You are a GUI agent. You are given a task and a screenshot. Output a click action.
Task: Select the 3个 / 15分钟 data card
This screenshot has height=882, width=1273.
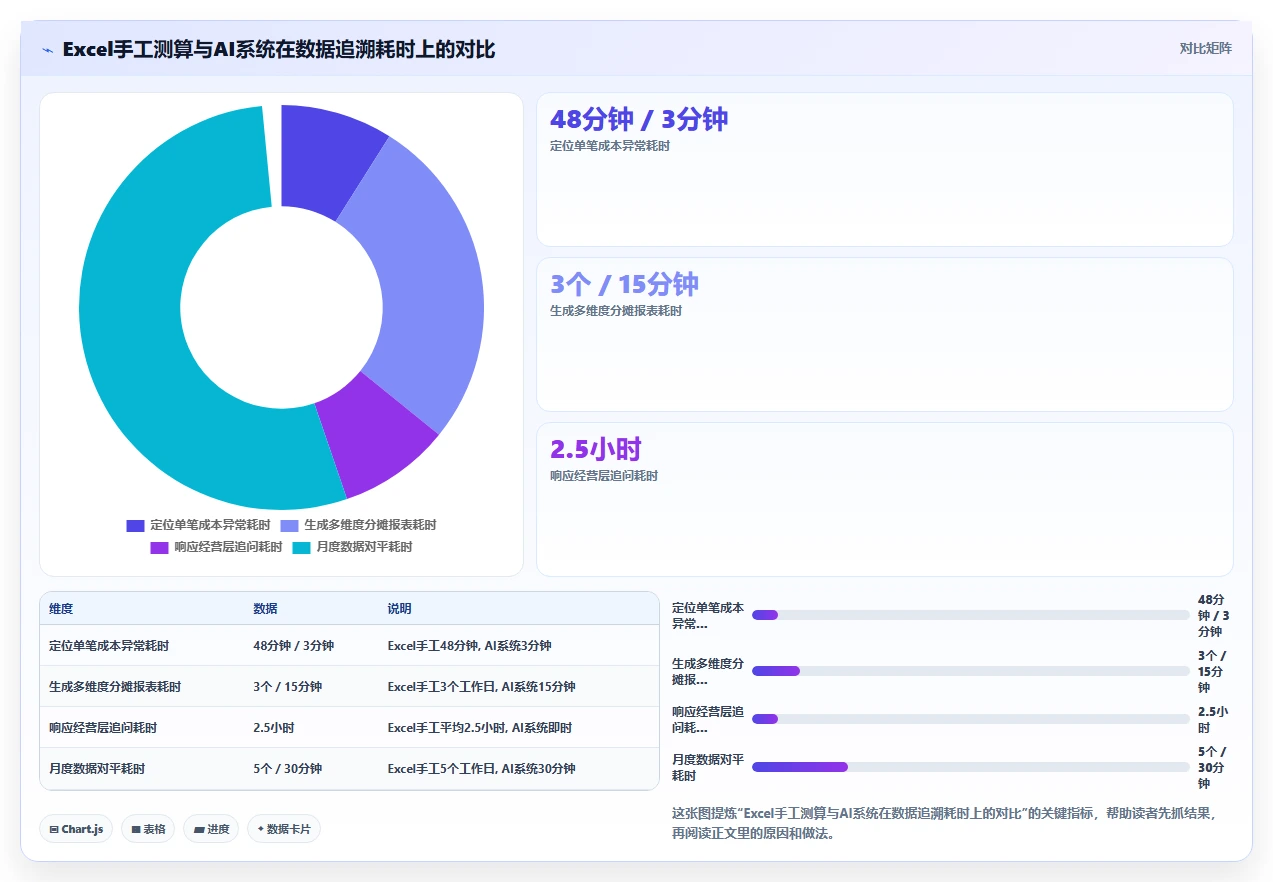885,334
